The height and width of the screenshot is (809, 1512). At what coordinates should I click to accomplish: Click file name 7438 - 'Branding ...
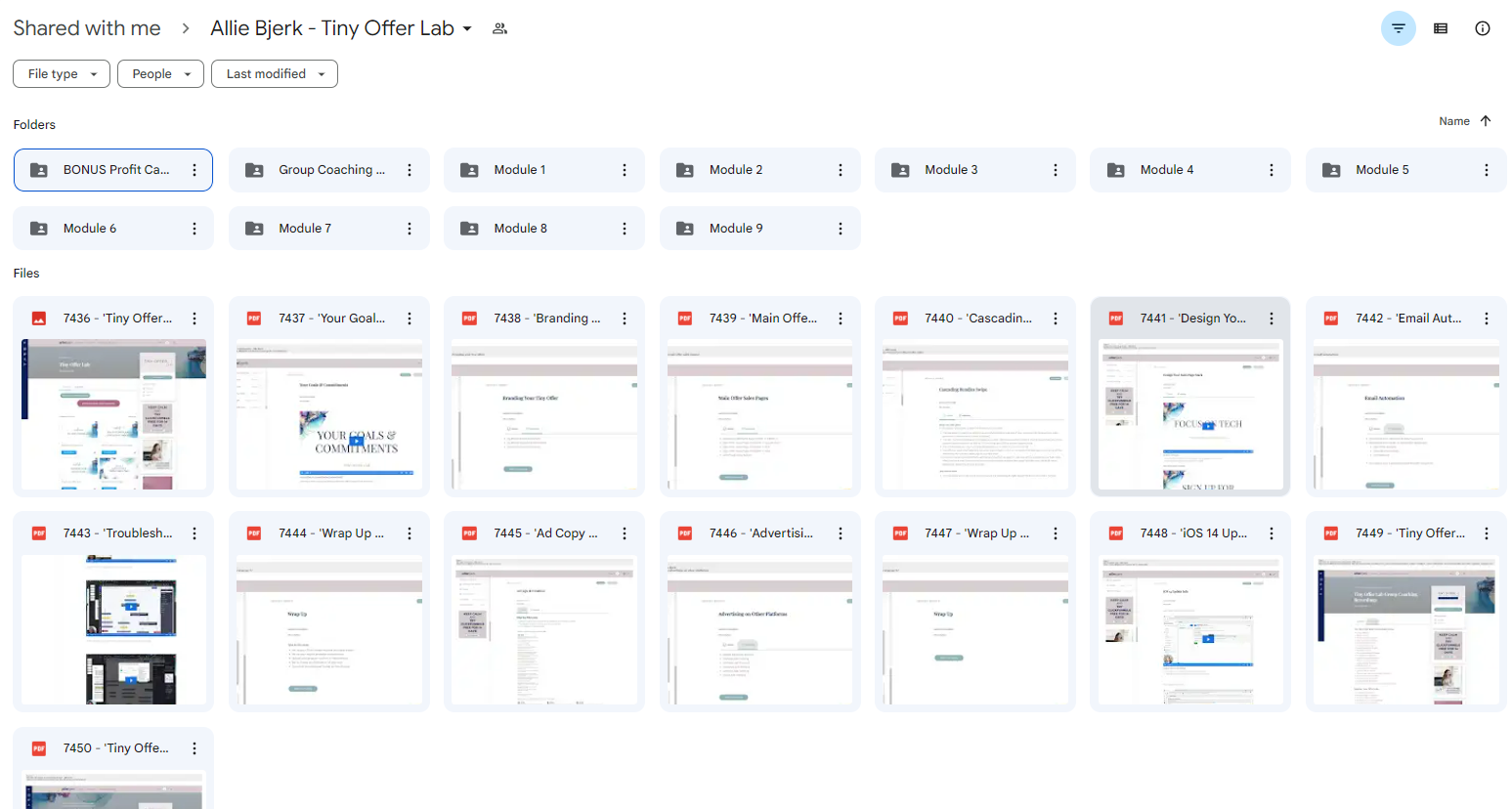[x=547, y=319]
